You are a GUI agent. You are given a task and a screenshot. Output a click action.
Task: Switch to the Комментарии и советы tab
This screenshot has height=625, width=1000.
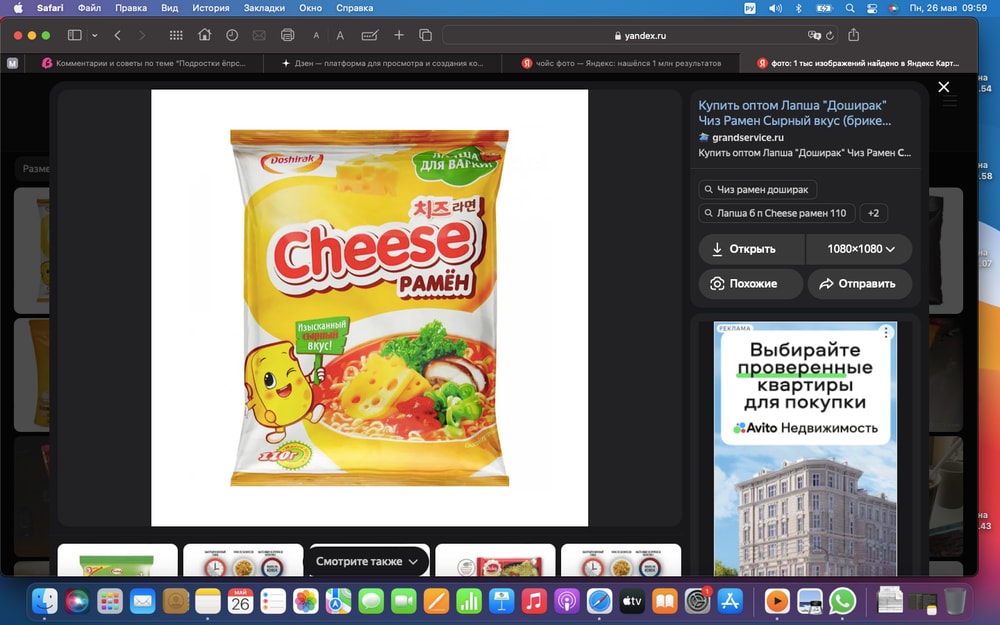tap(143, 63)
